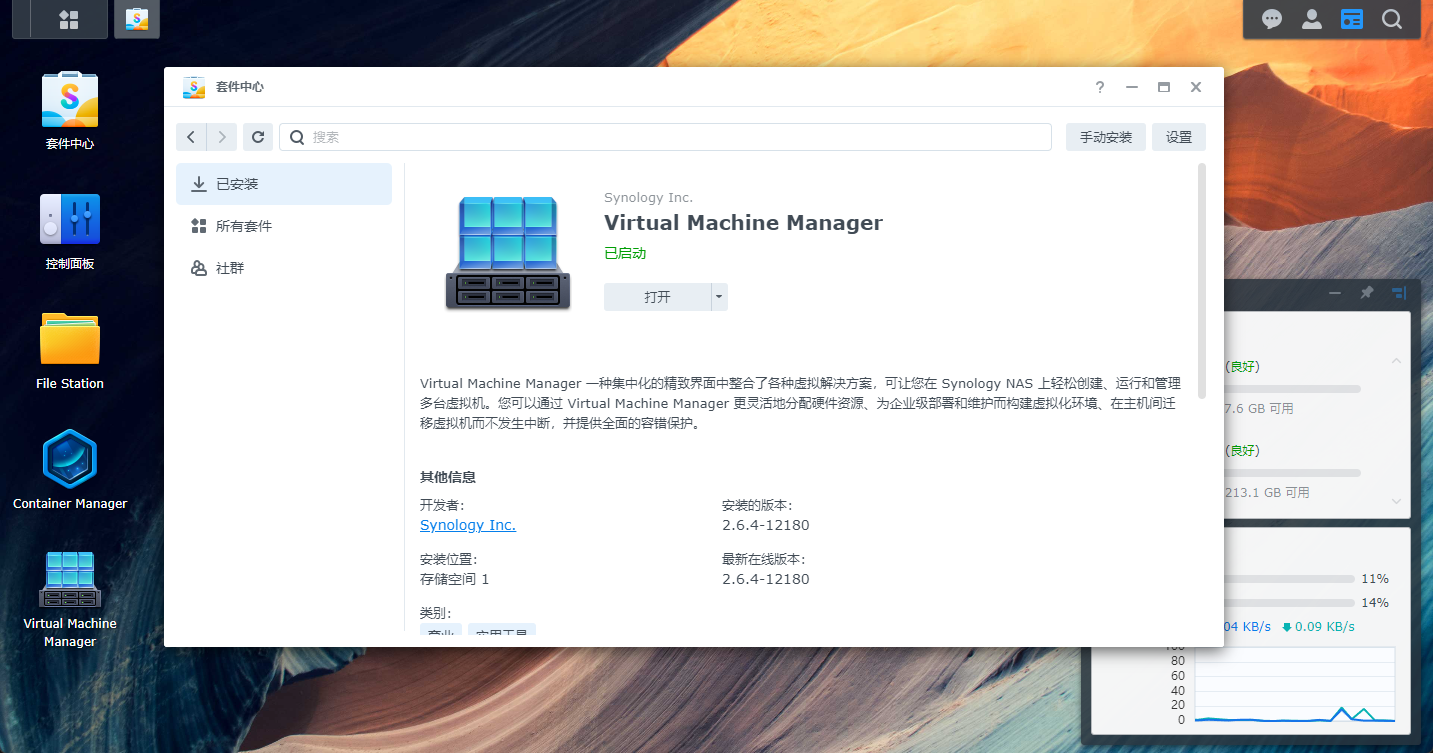Screen dimensions: 1433x753
Task: Click 存储空间 1 install location
Action: click(x=455, y=579)
